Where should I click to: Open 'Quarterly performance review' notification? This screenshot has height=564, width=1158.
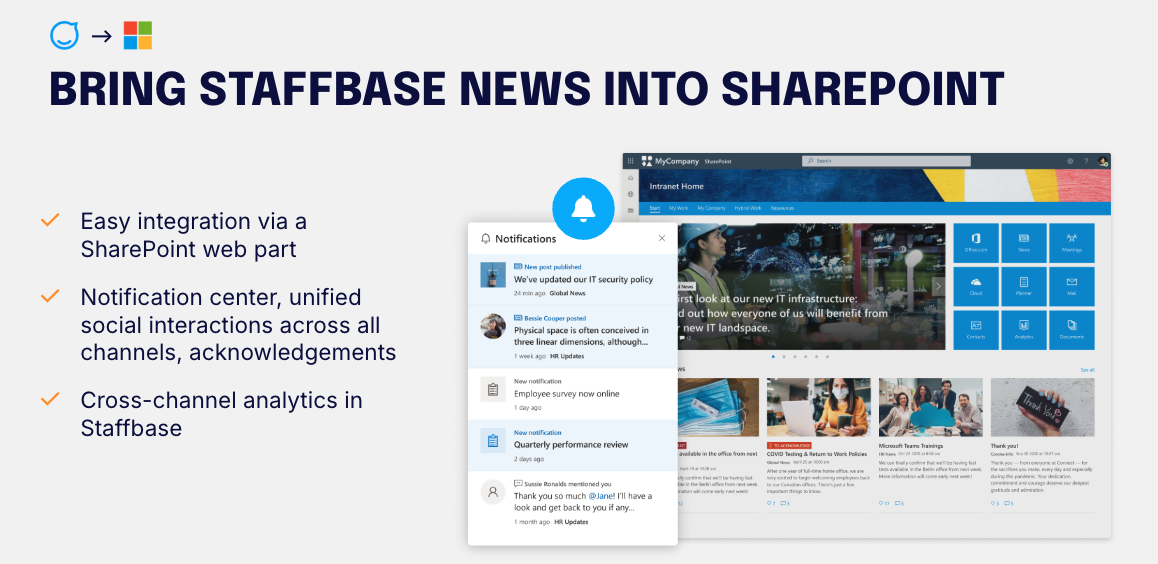click(x=572, y=445)
